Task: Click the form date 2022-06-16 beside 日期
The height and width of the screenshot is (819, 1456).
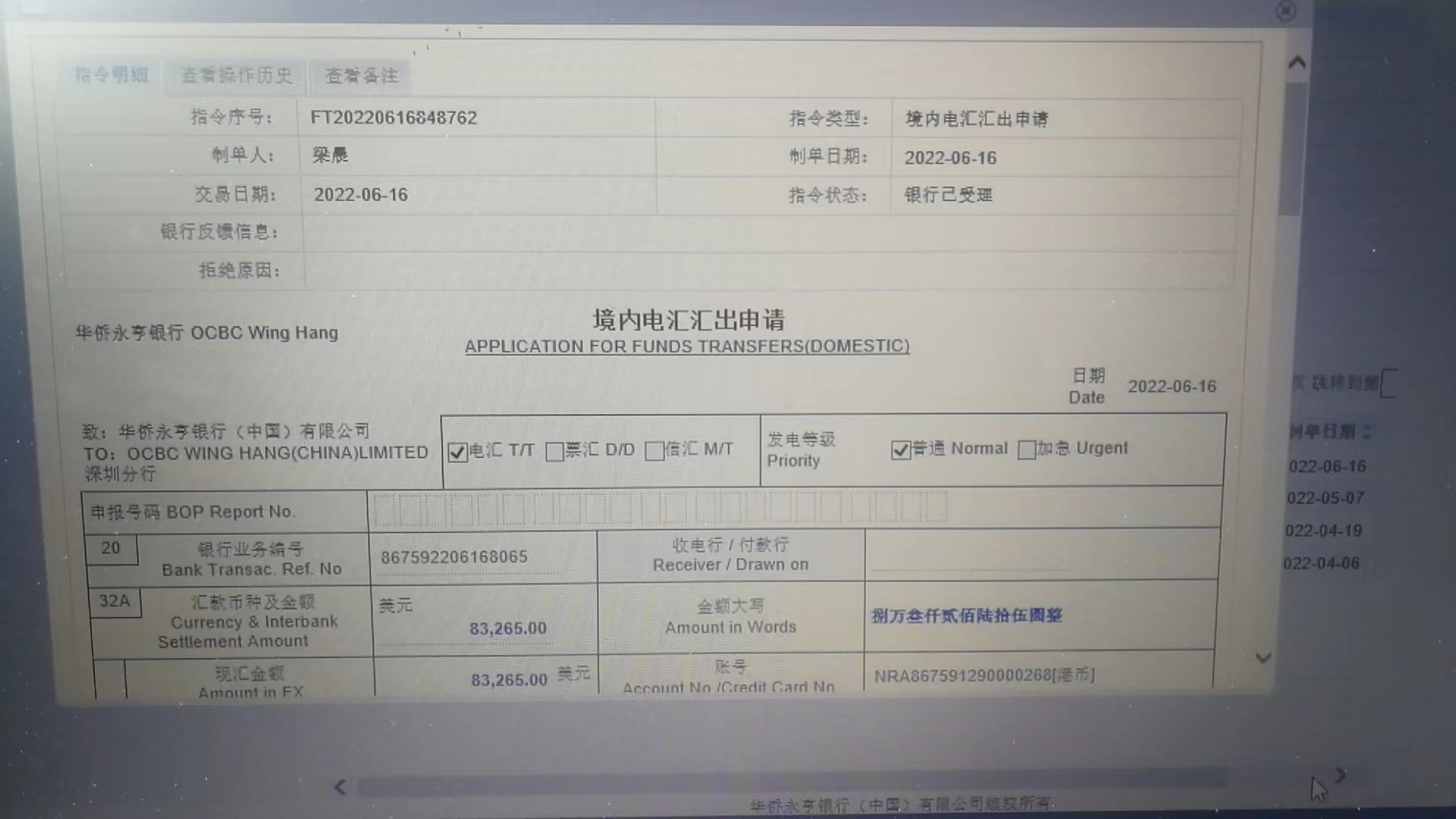Action: [x=1172, y=387]
